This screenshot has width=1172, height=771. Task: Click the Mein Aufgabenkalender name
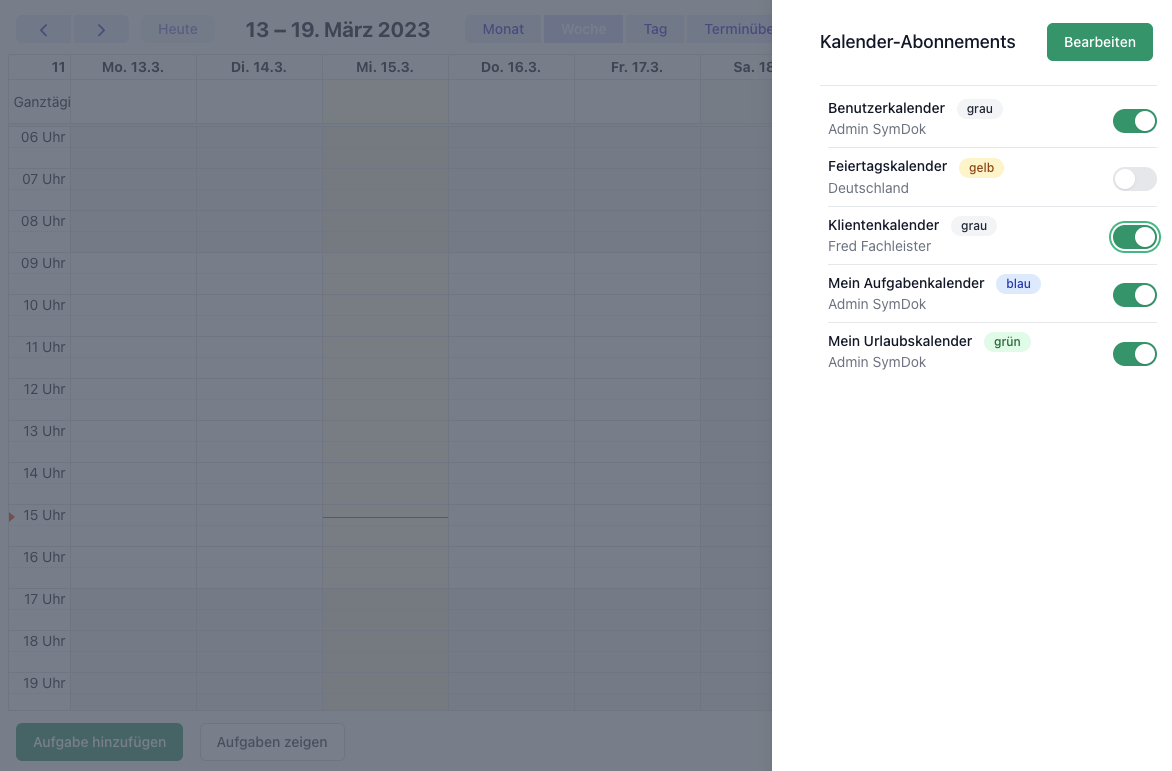click(x=906, y=283)
